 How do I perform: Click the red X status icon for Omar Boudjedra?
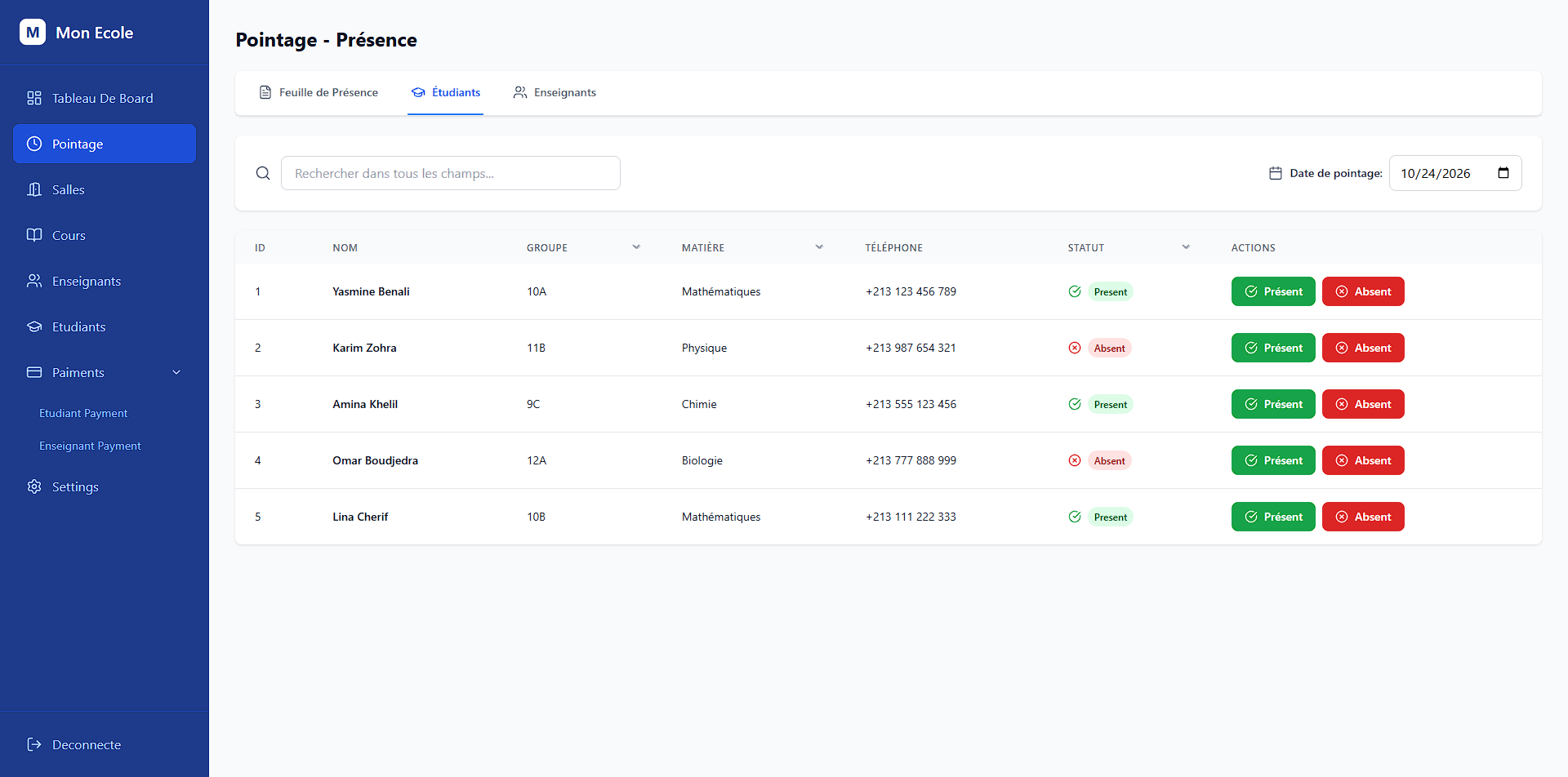1075,460
